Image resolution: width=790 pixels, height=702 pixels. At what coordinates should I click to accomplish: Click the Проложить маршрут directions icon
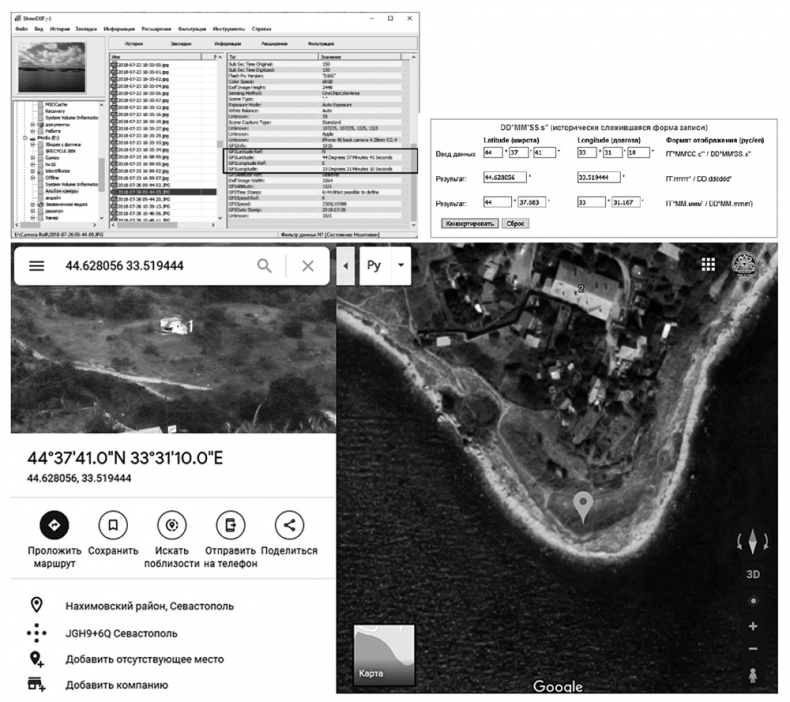coord(55,524)
